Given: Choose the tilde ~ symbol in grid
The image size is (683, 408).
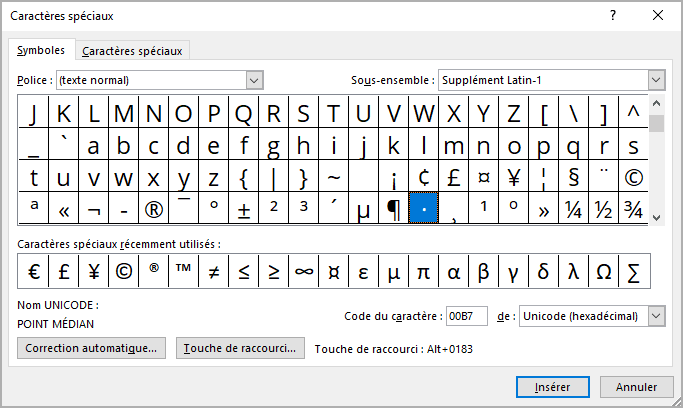Looking at the screenshot, I should tap(334, 176).
